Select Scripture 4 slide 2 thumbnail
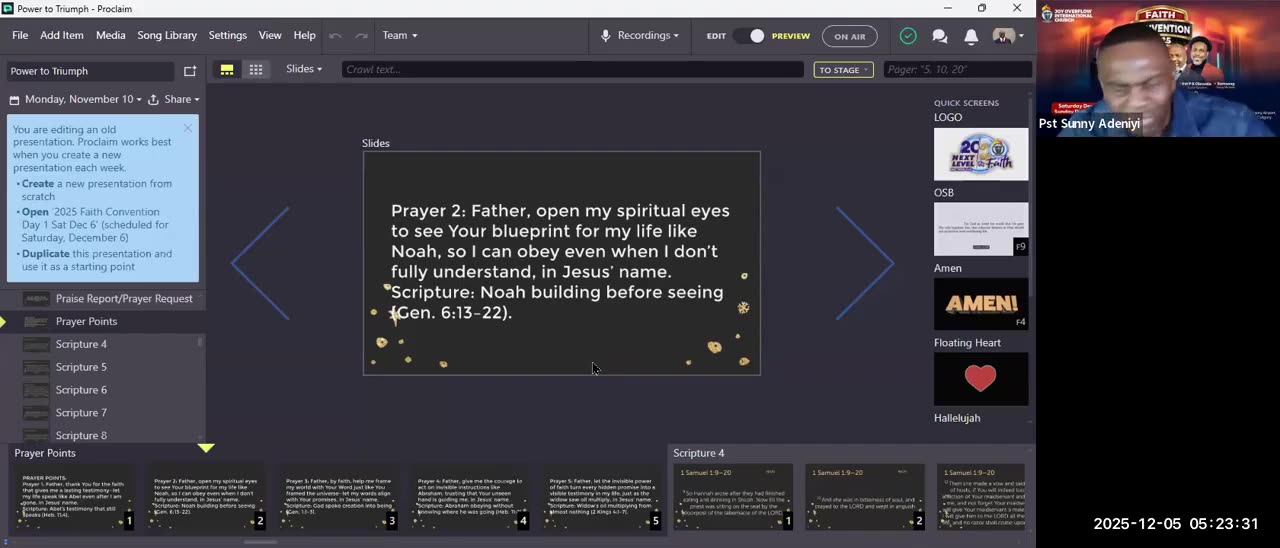This screenshot has width=1280, height=548. 865,497
